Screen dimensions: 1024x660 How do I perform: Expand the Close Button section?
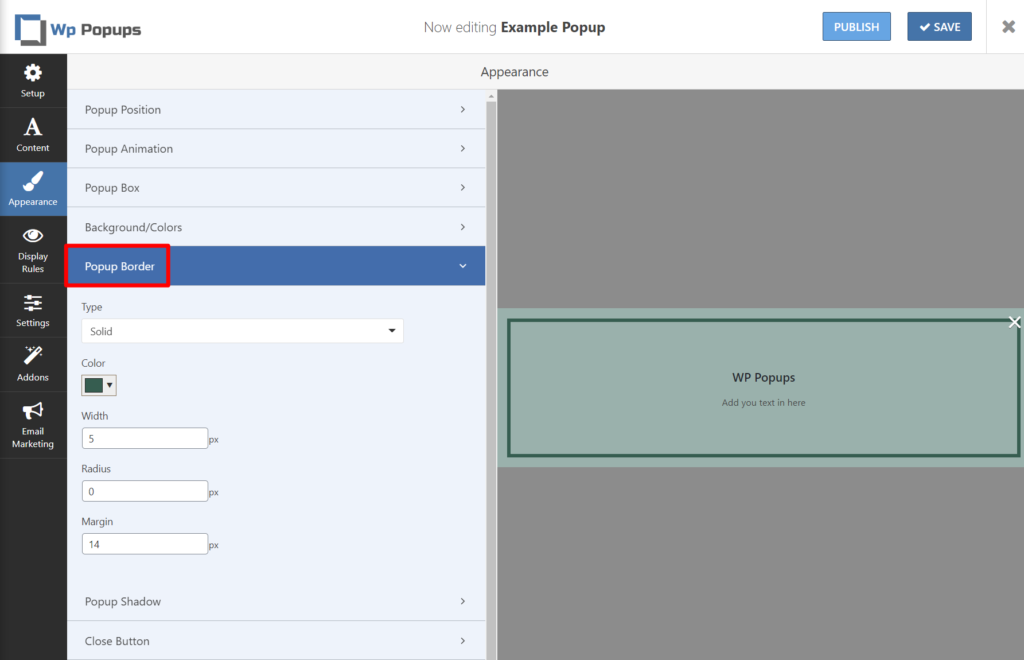[x=277, y=640]
